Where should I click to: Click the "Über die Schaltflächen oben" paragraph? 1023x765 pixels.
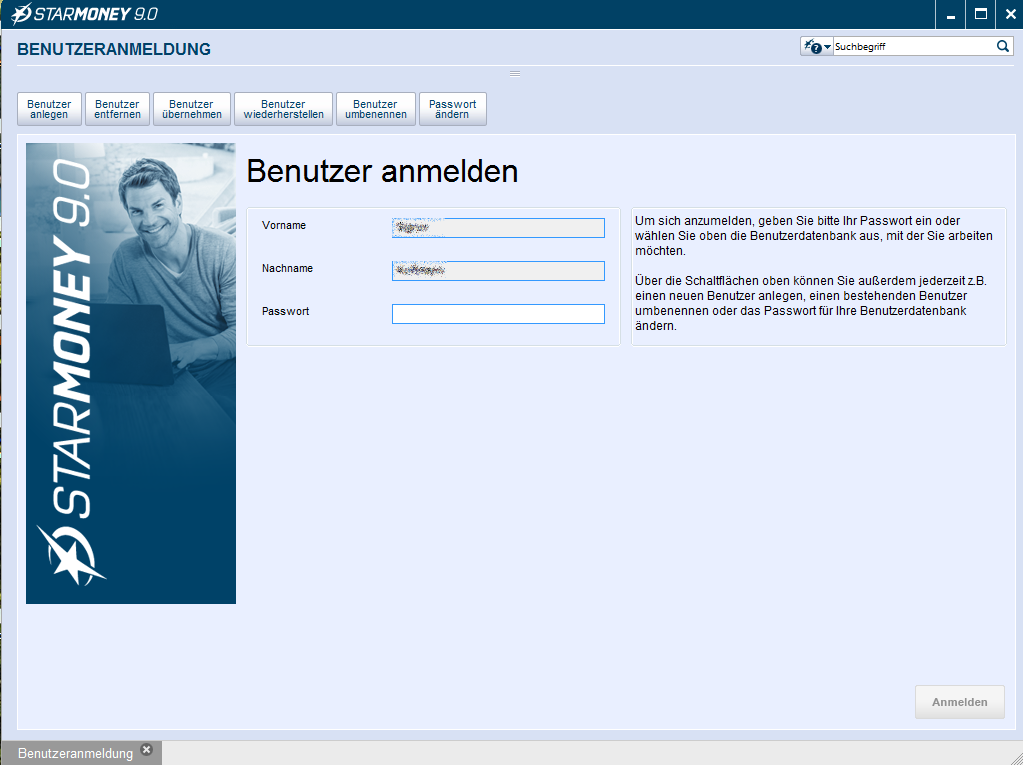[x=811, y=303]
